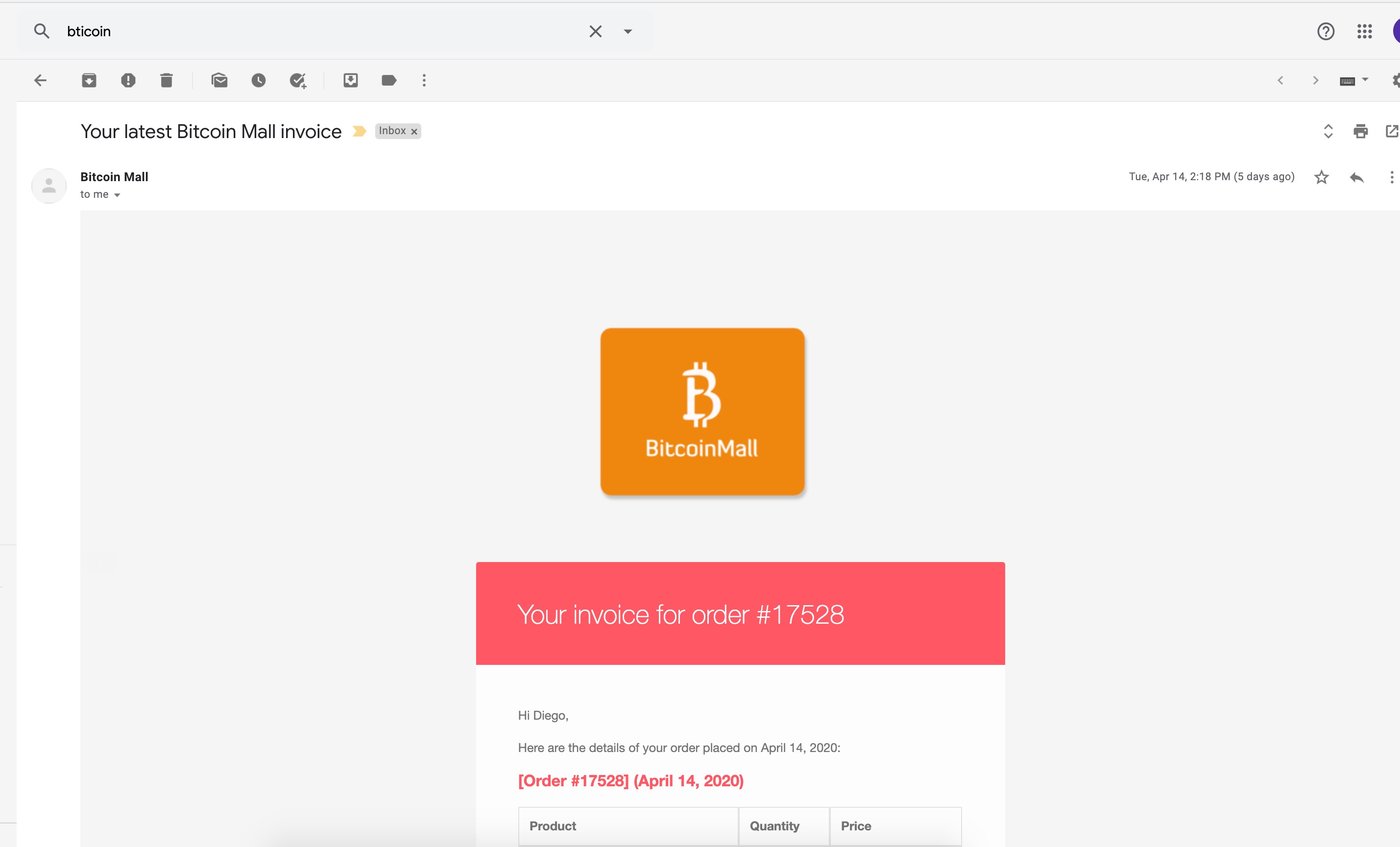Open the toolbar More options menu
The height and width of the screenshot is (847, 1400).
point(424,80)
